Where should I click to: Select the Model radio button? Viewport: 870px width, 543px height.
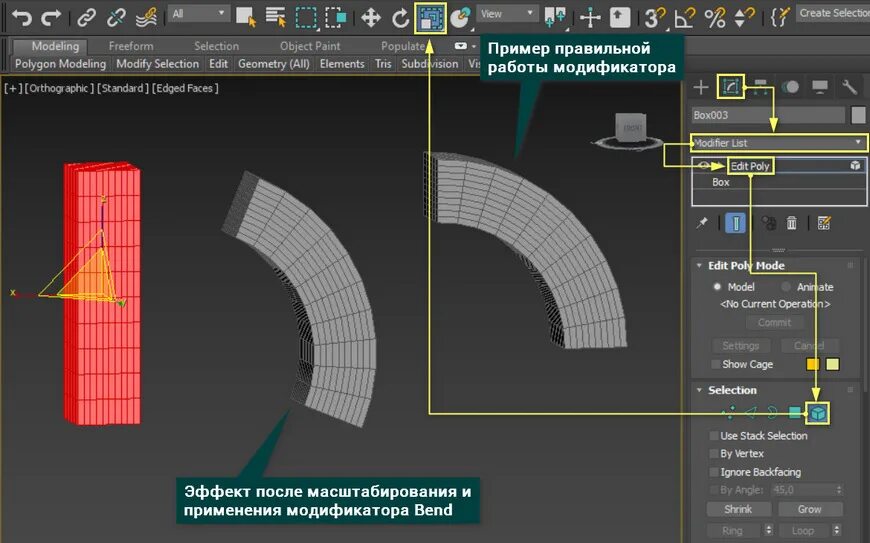717,287
